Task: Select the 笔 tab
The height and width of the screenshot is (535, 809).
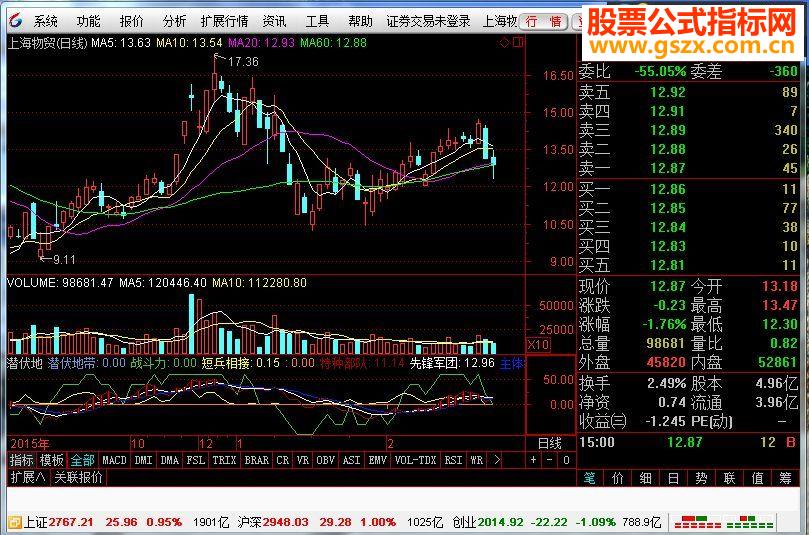Action: 590,478
